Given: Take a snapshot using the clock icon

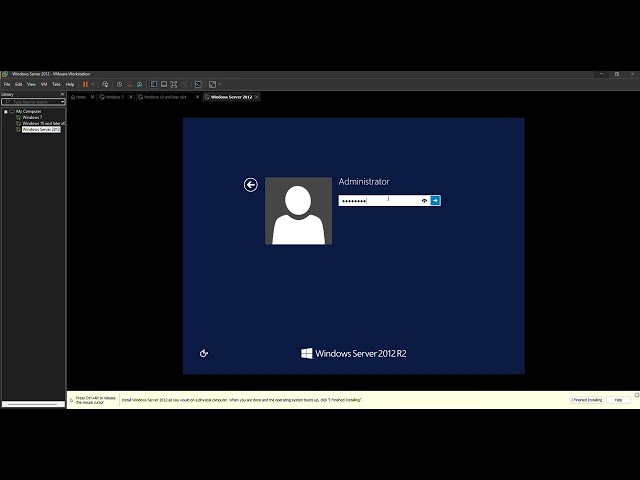Looking at the screenshot, I should [x=119, y=84].
